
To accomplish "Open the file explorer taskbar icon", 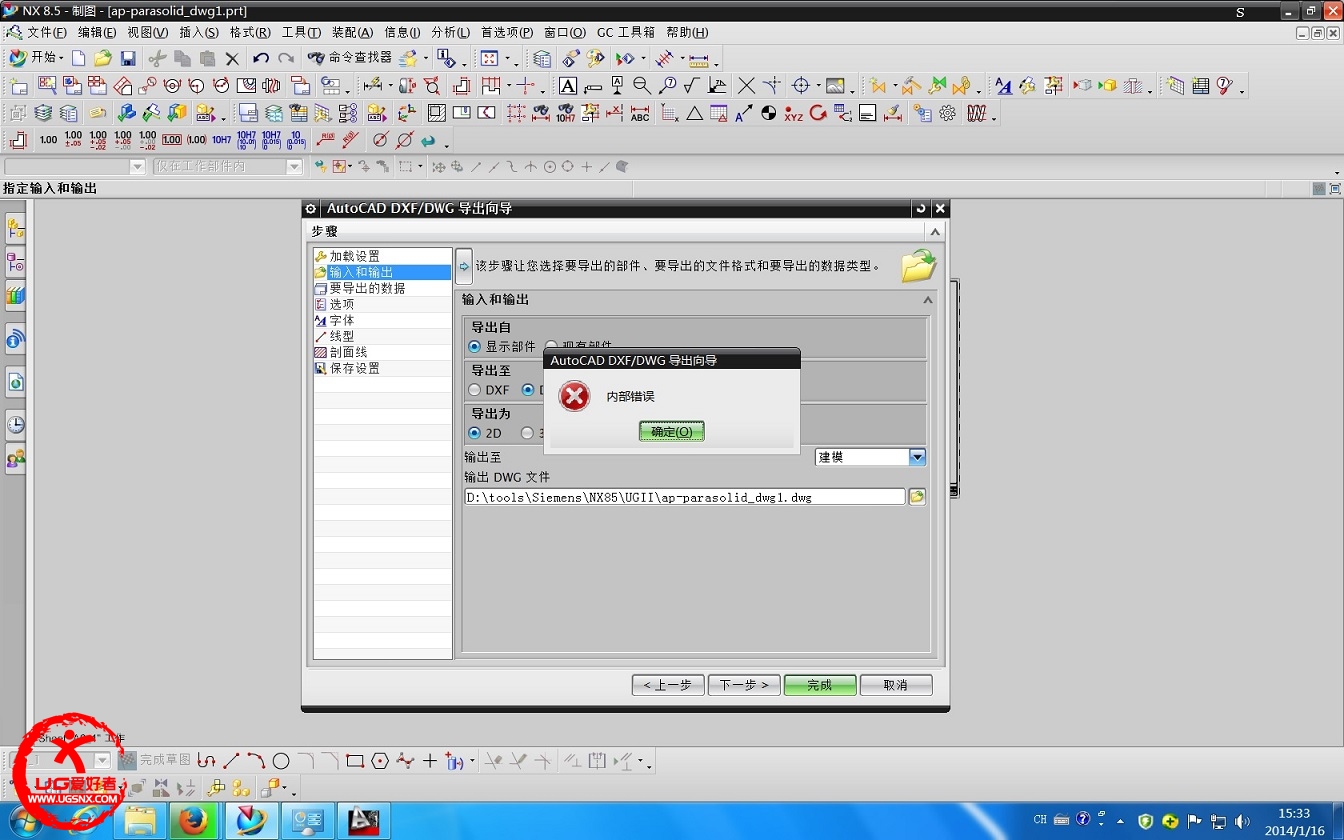I will point(140,821).
